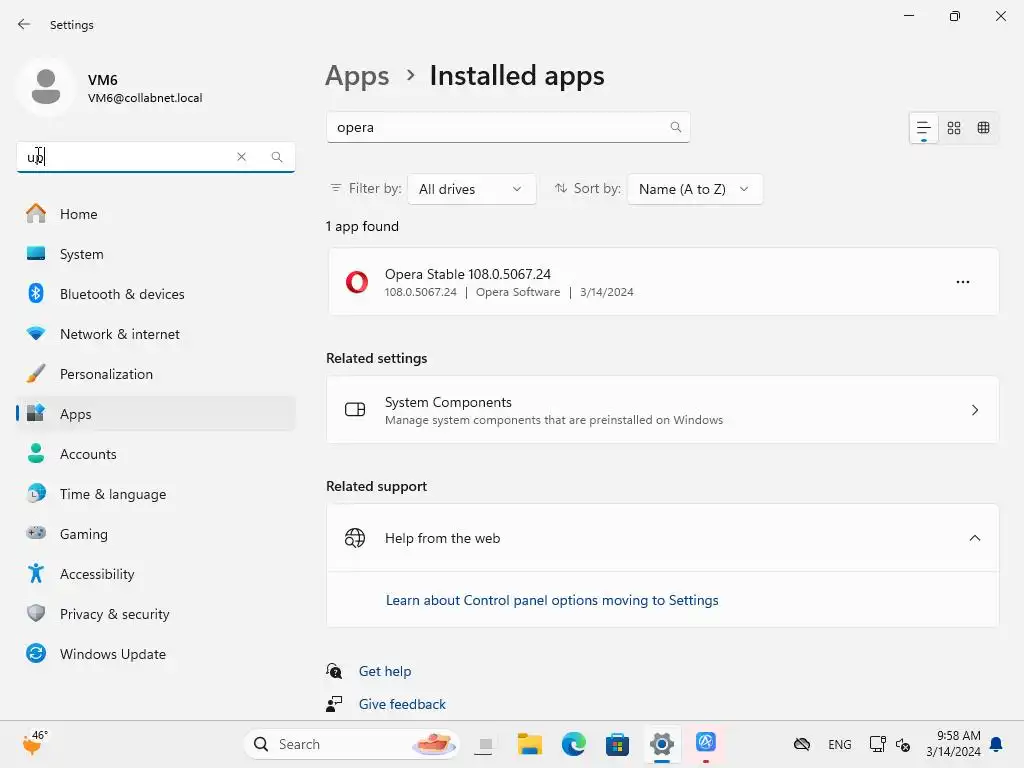Open Microsoft Edge from the taskbar

(x=573, y=744)
